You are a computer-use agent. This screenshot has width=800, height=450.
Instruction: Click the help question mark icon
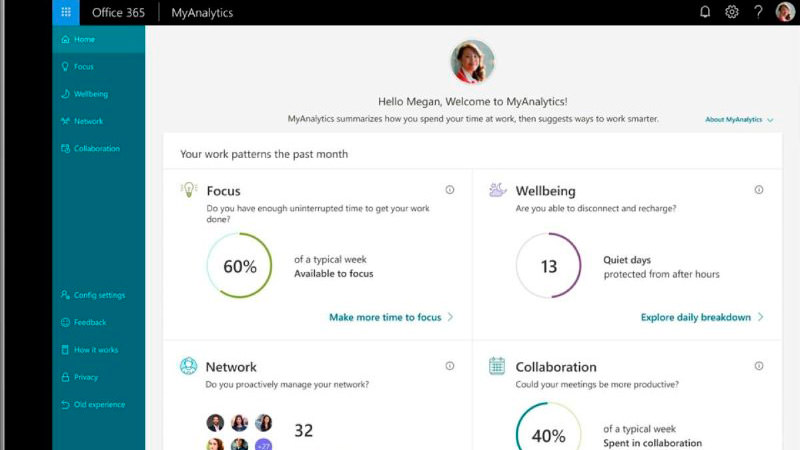point(758,12)
